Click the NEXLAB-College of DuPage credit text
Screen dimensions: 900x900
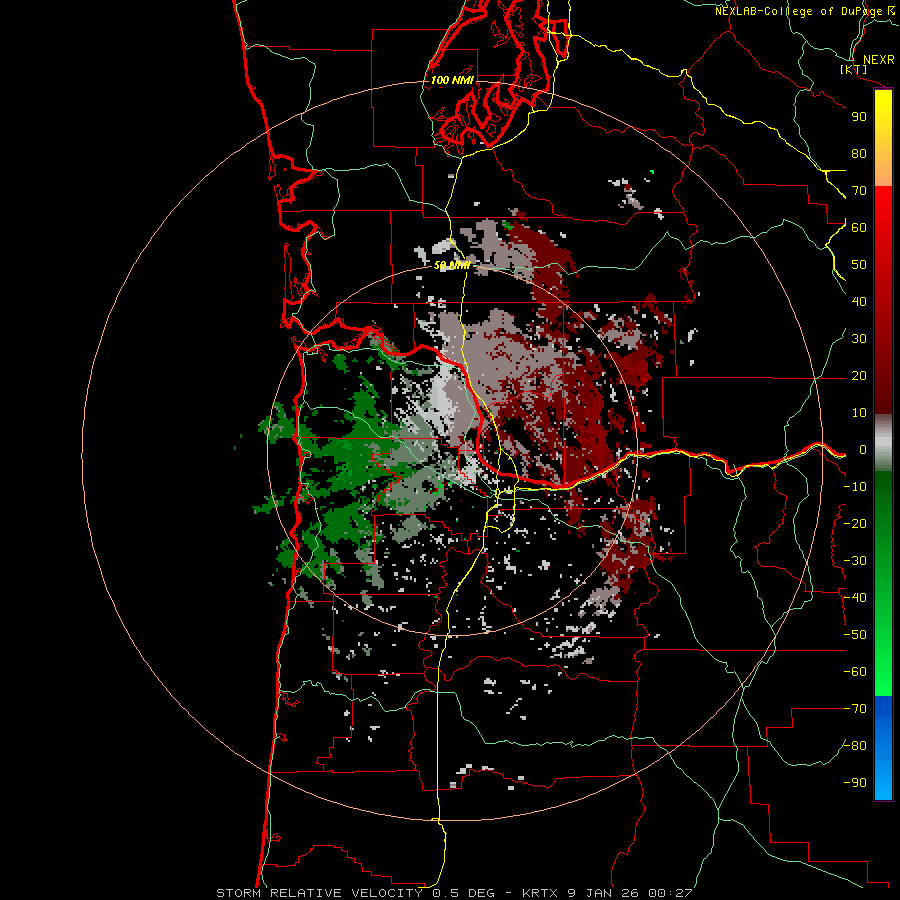(804, 11)
